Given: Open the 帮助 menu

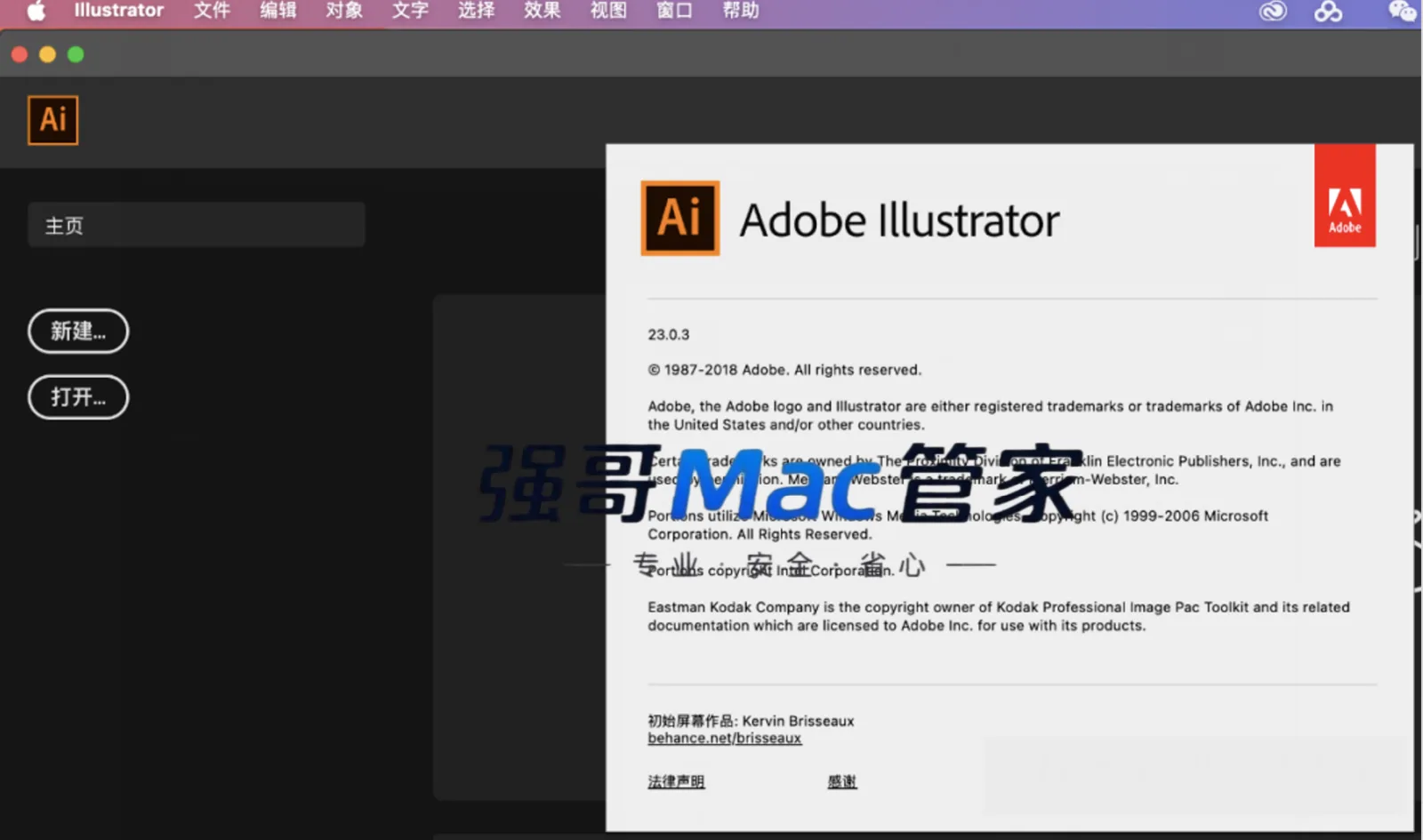Looking at the screenshot, I should (x=741, y=11).
